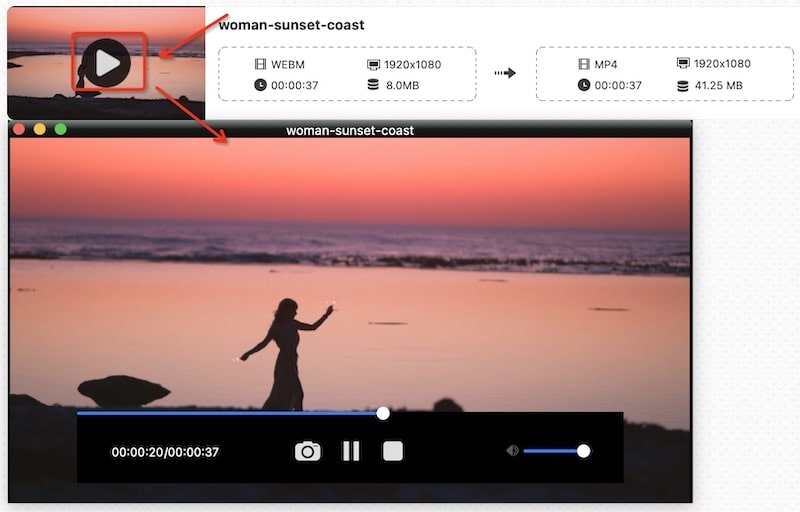Pause the video playback
The width and height of the screenshot is (800, 512).
351,451
